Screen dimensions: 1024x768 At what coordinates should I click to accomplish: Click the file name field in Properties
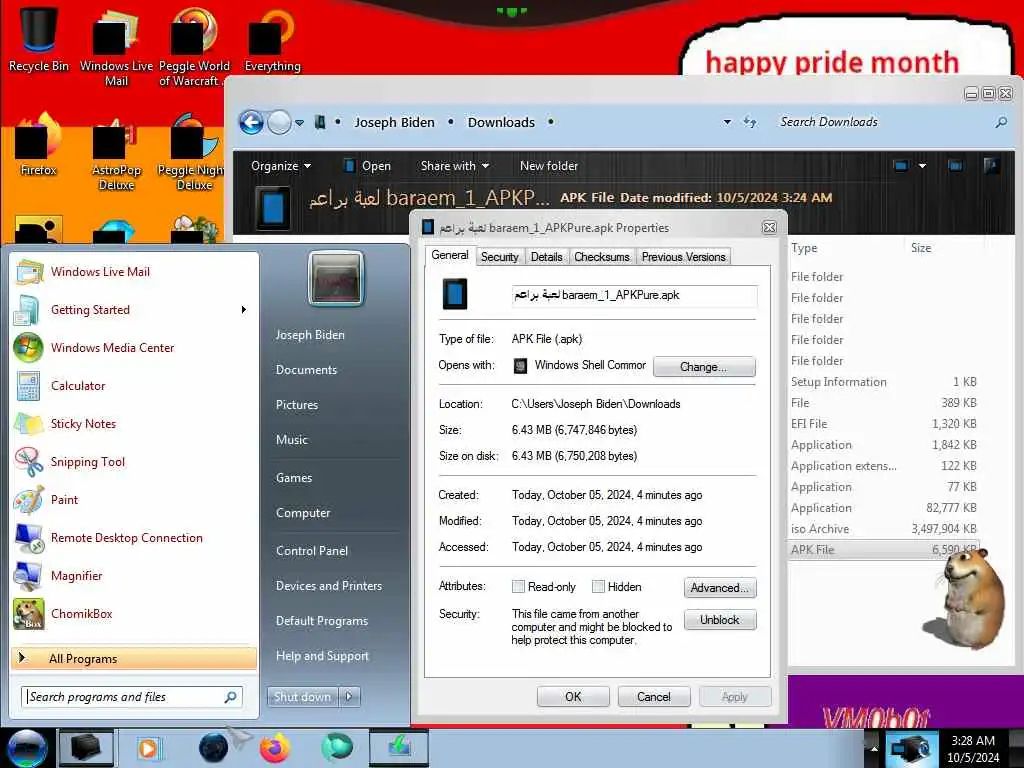(634, 295)
